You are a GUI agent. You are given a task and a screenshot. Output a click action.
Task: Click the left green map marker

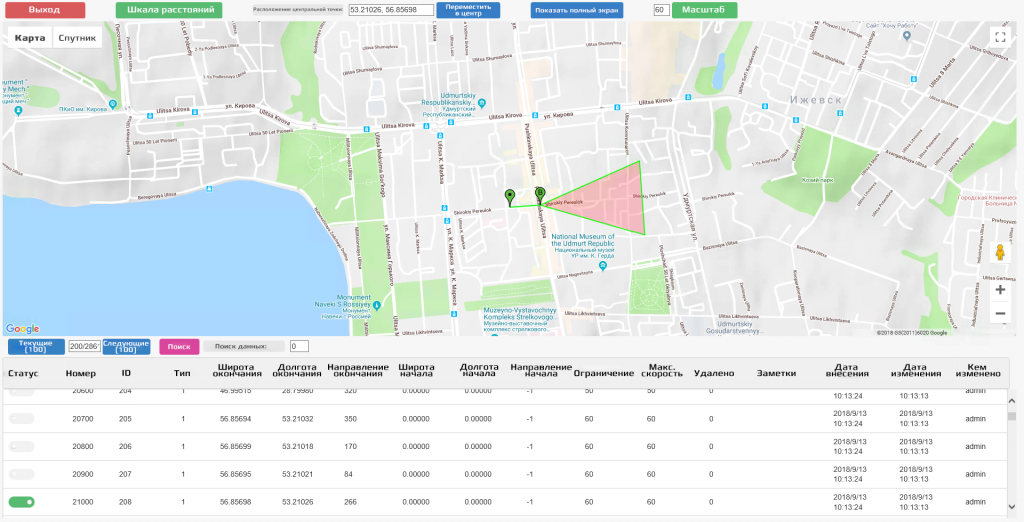pos(510,196)
